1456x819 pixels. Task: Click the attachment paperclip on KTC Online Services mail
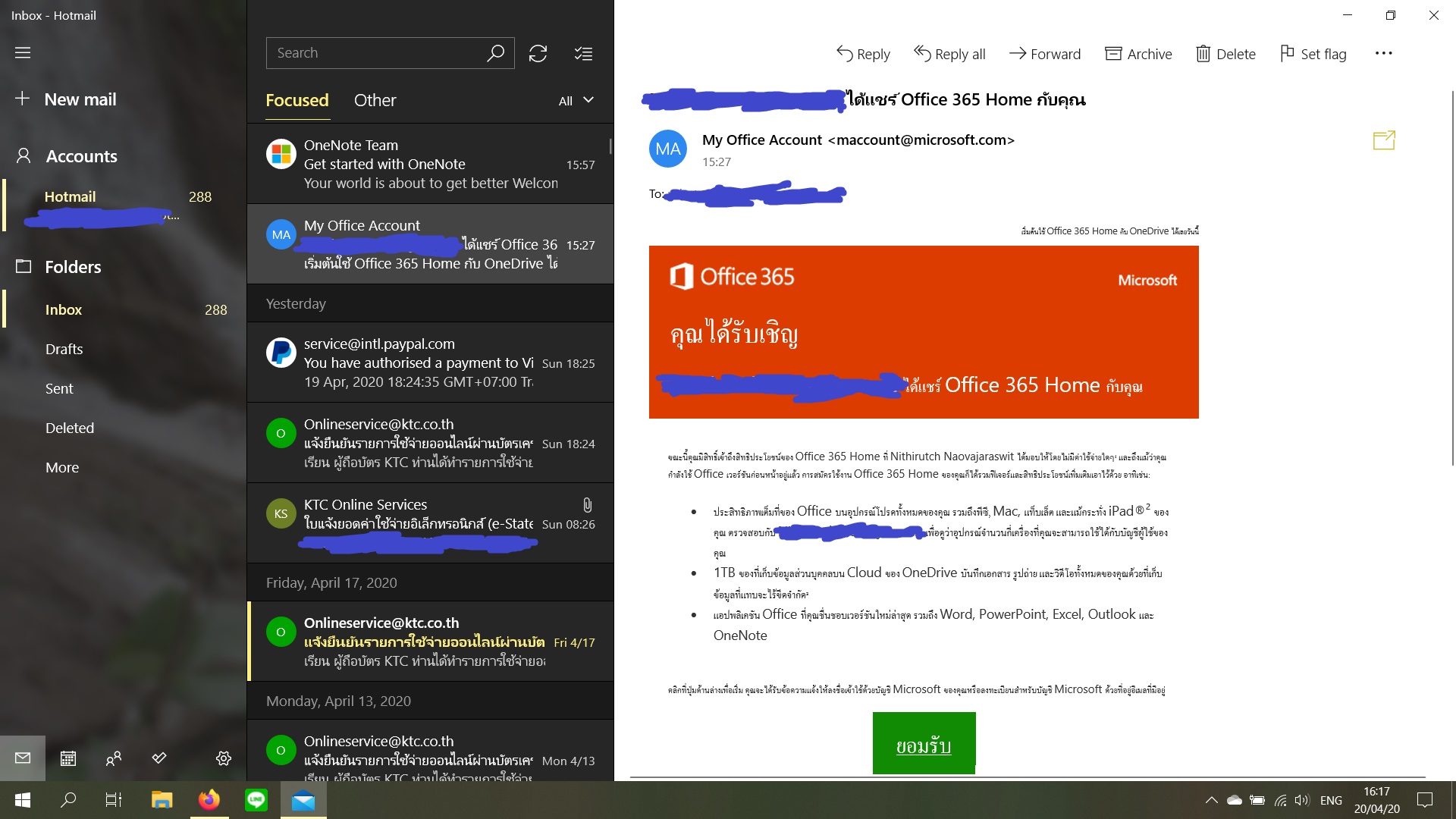click(587, 504)
